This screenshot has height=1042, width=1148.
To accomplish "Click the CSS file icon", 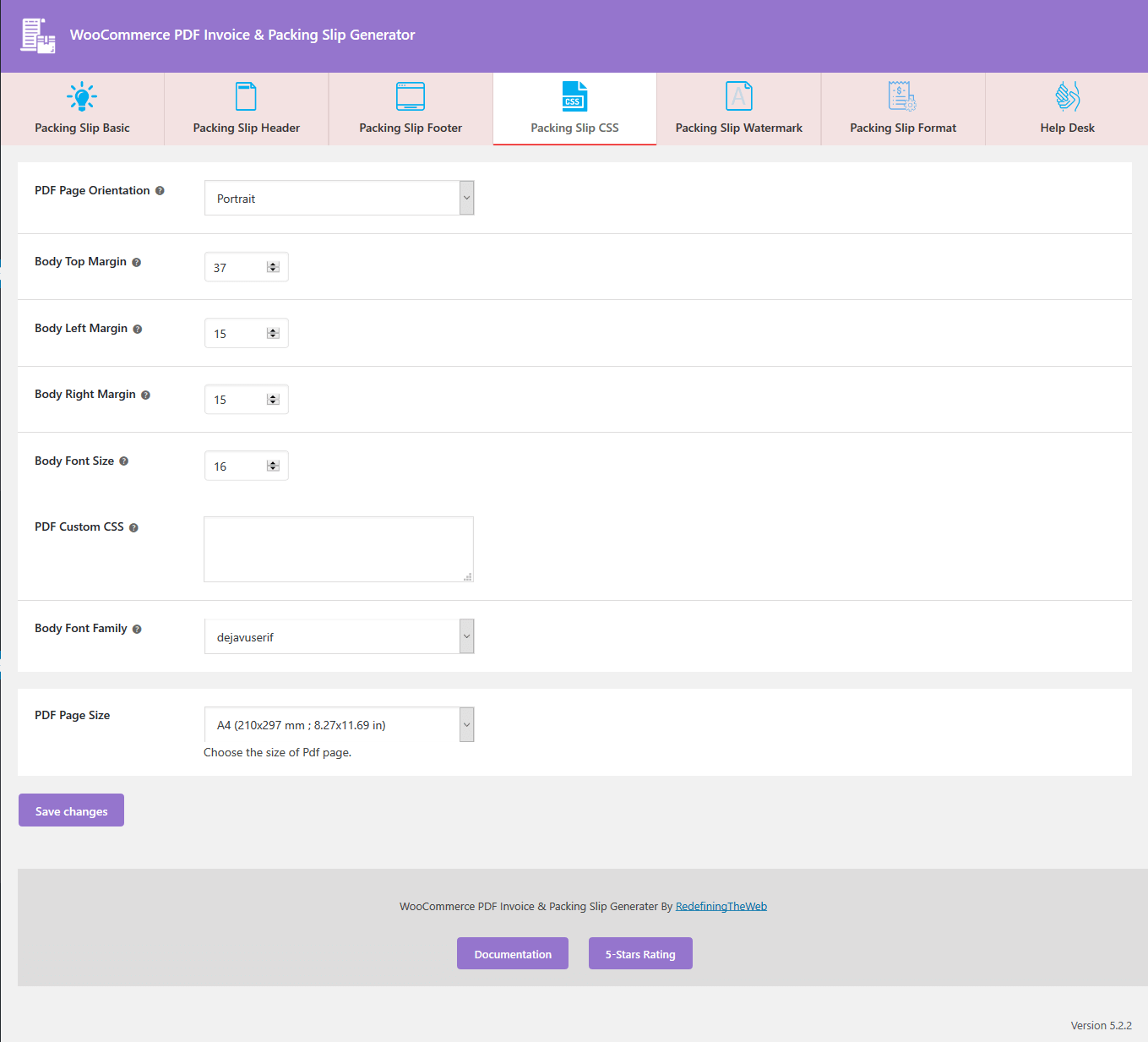I will coord(574,96).
